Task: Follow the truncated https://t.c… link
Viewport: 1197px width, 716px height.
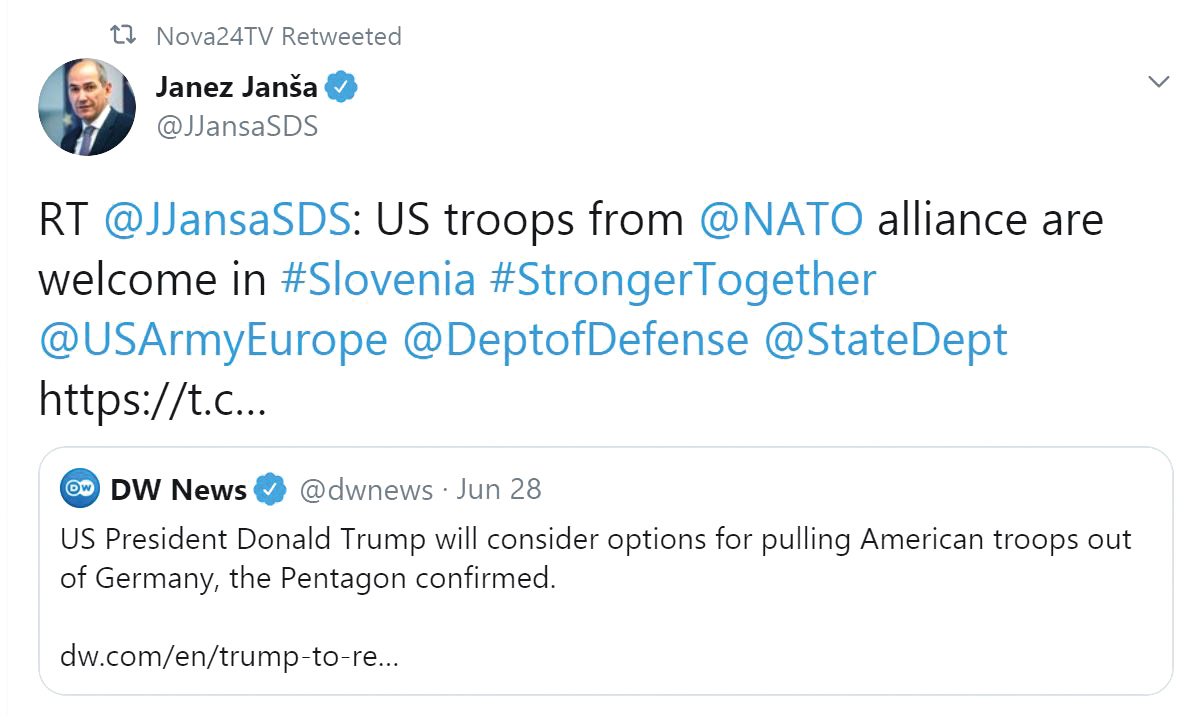Action: (x=152, y=400)
